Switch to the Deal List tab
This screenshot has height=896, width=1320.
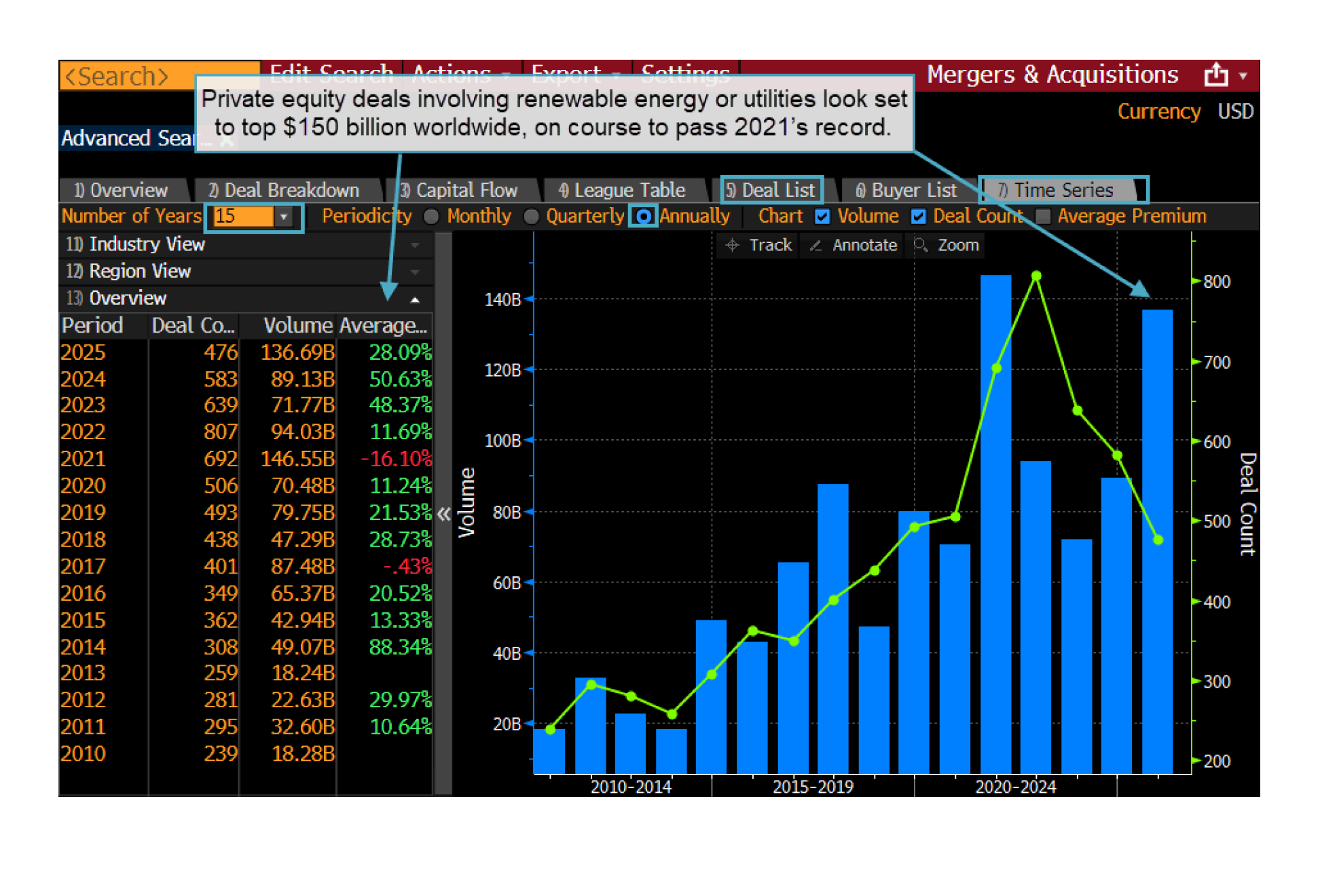point(771,190)
